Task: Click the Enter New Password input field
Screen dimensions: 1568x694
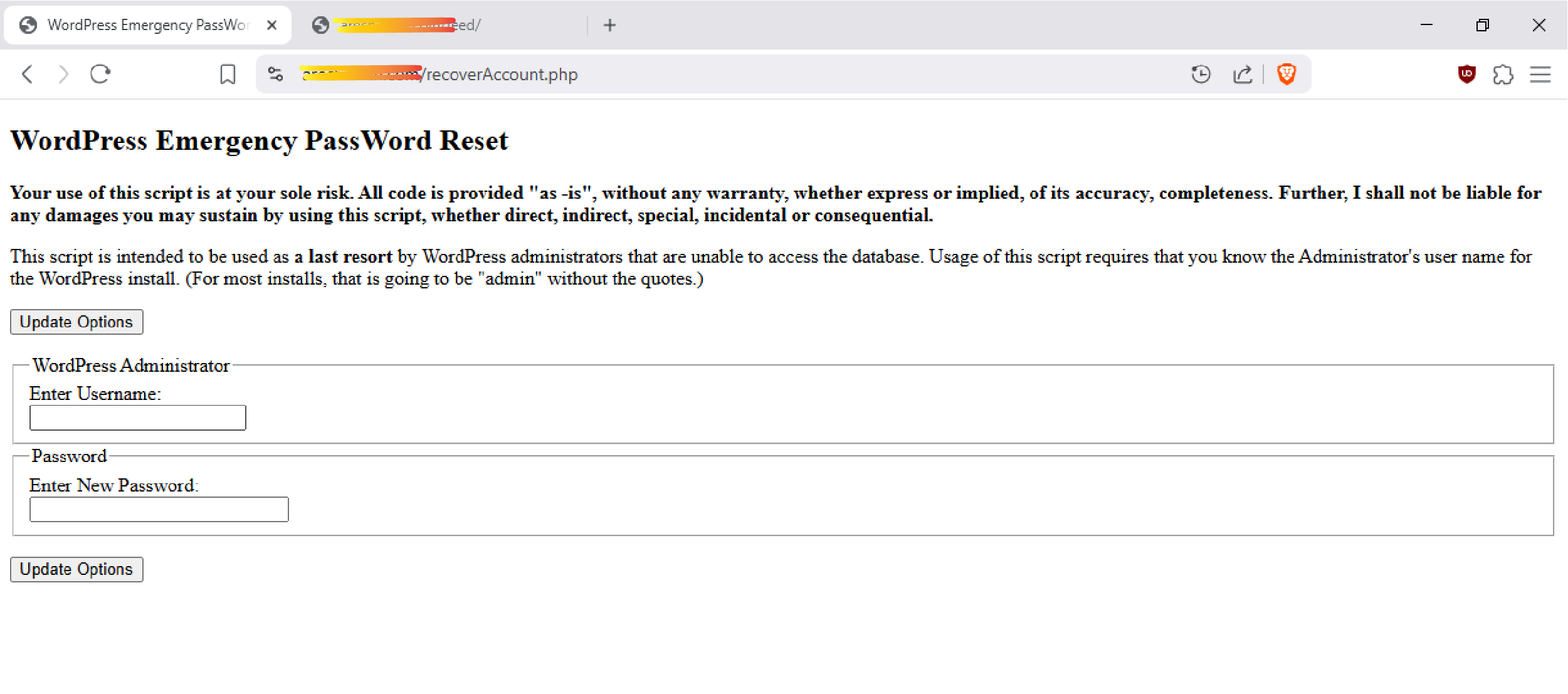Action: coord(159,509)
